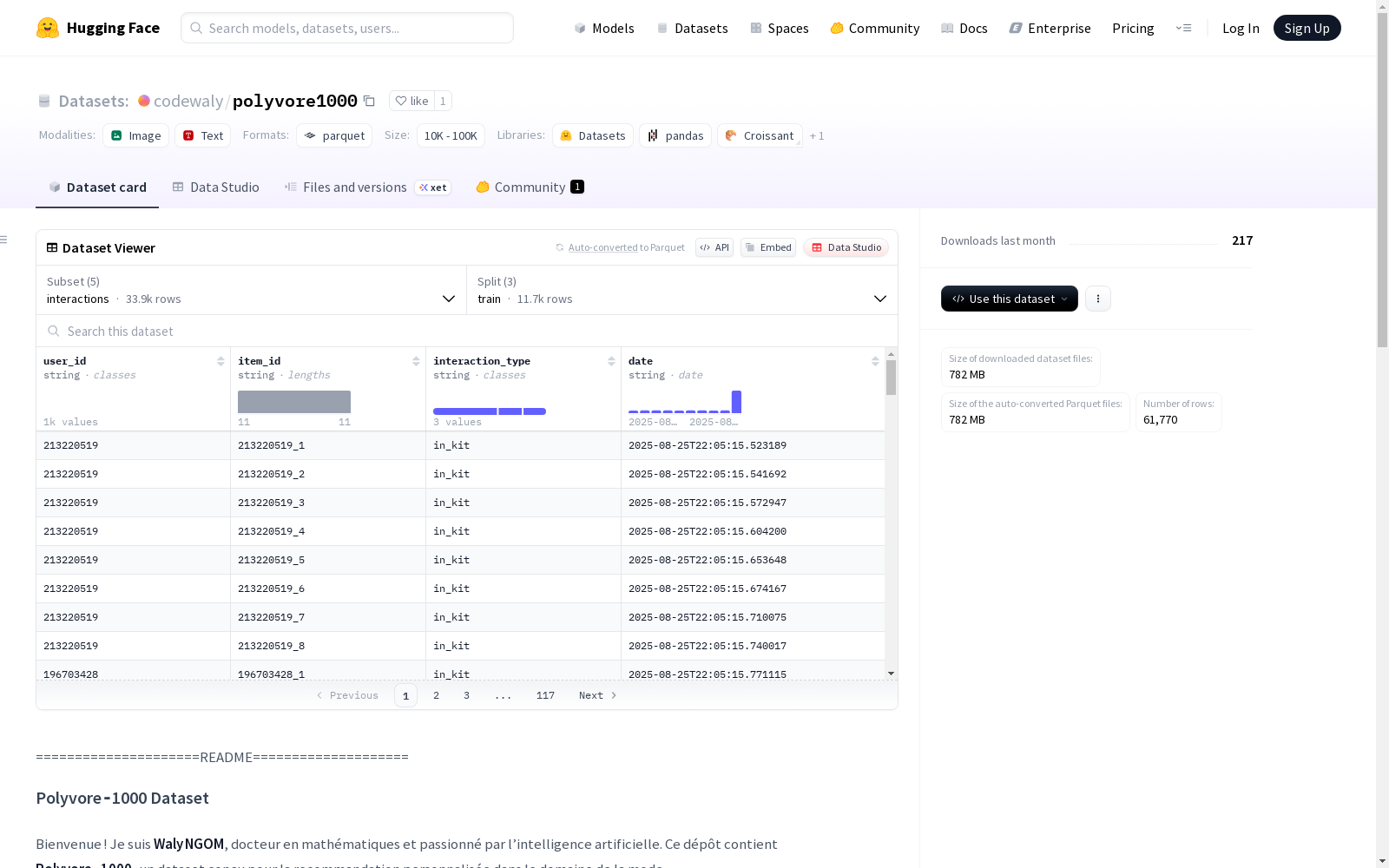This screenshot has height=868, width=1389.
Task: Focus the search models, datasets, users field
Action: (x=347, y=28)
